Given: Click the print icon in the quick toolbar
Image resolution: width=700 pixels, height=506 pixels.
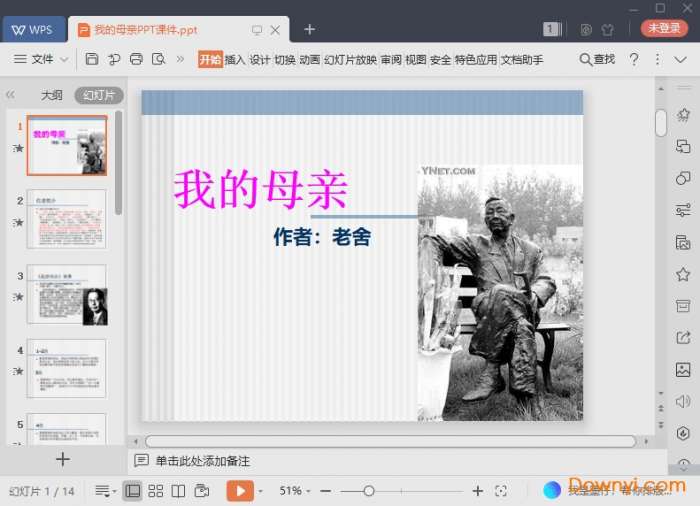Looking at the screenshot, I should click(x=136, y=60).
